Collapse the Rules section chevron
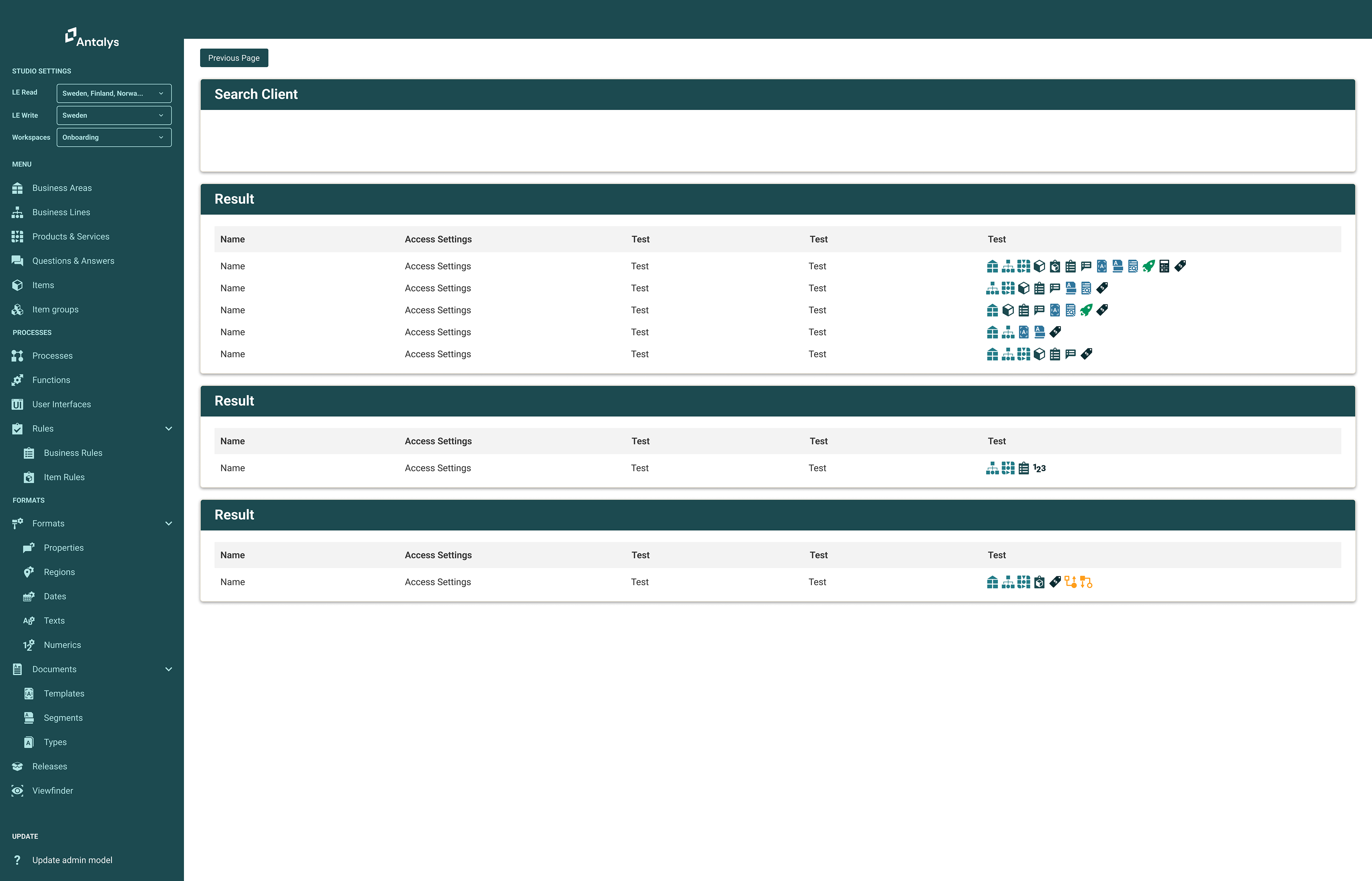Viewport: 1372px width, 881px height. point(169,428)
